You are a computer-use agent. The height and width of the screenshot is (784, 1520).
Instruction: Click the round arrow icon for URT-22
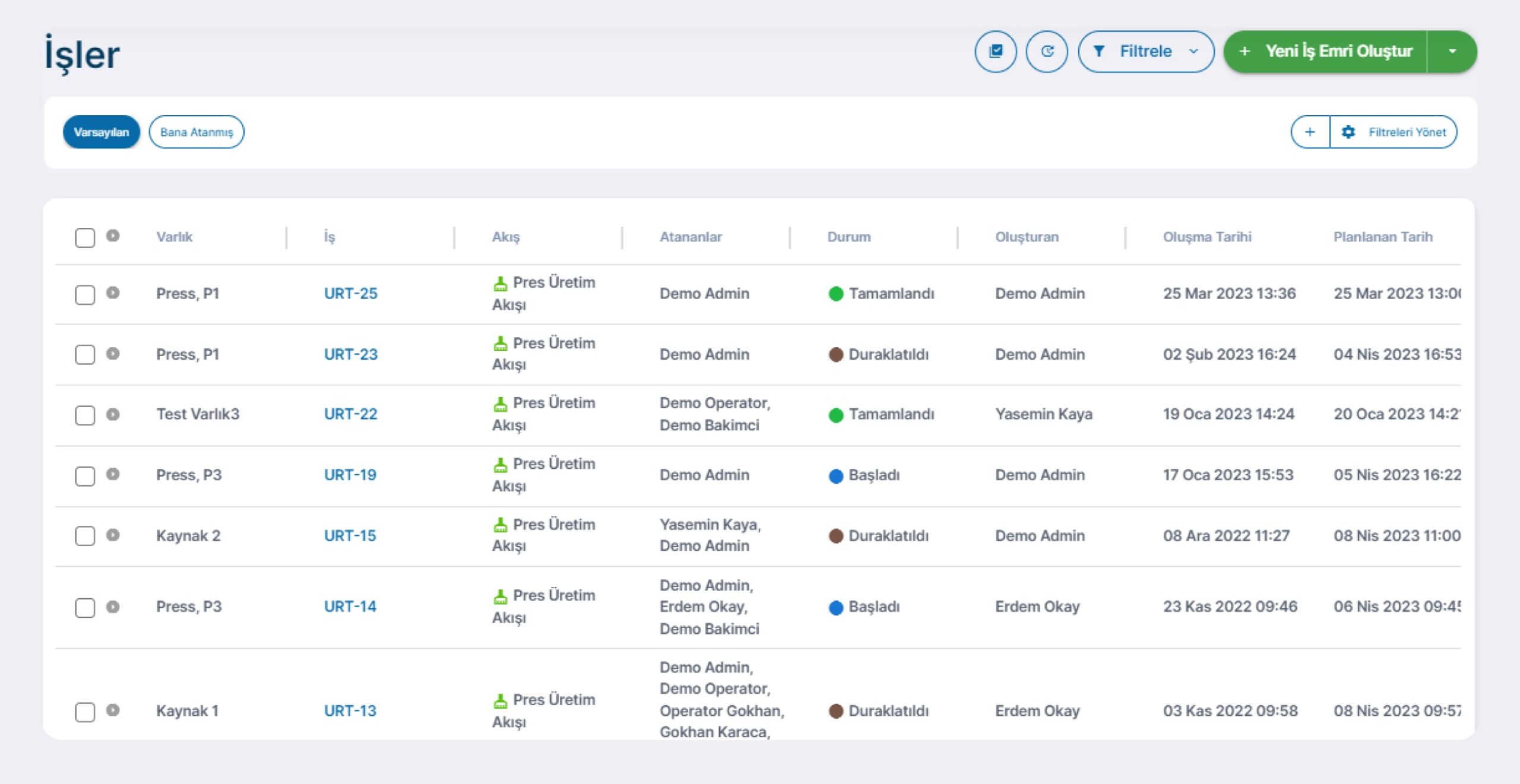(x=113, y=414)
